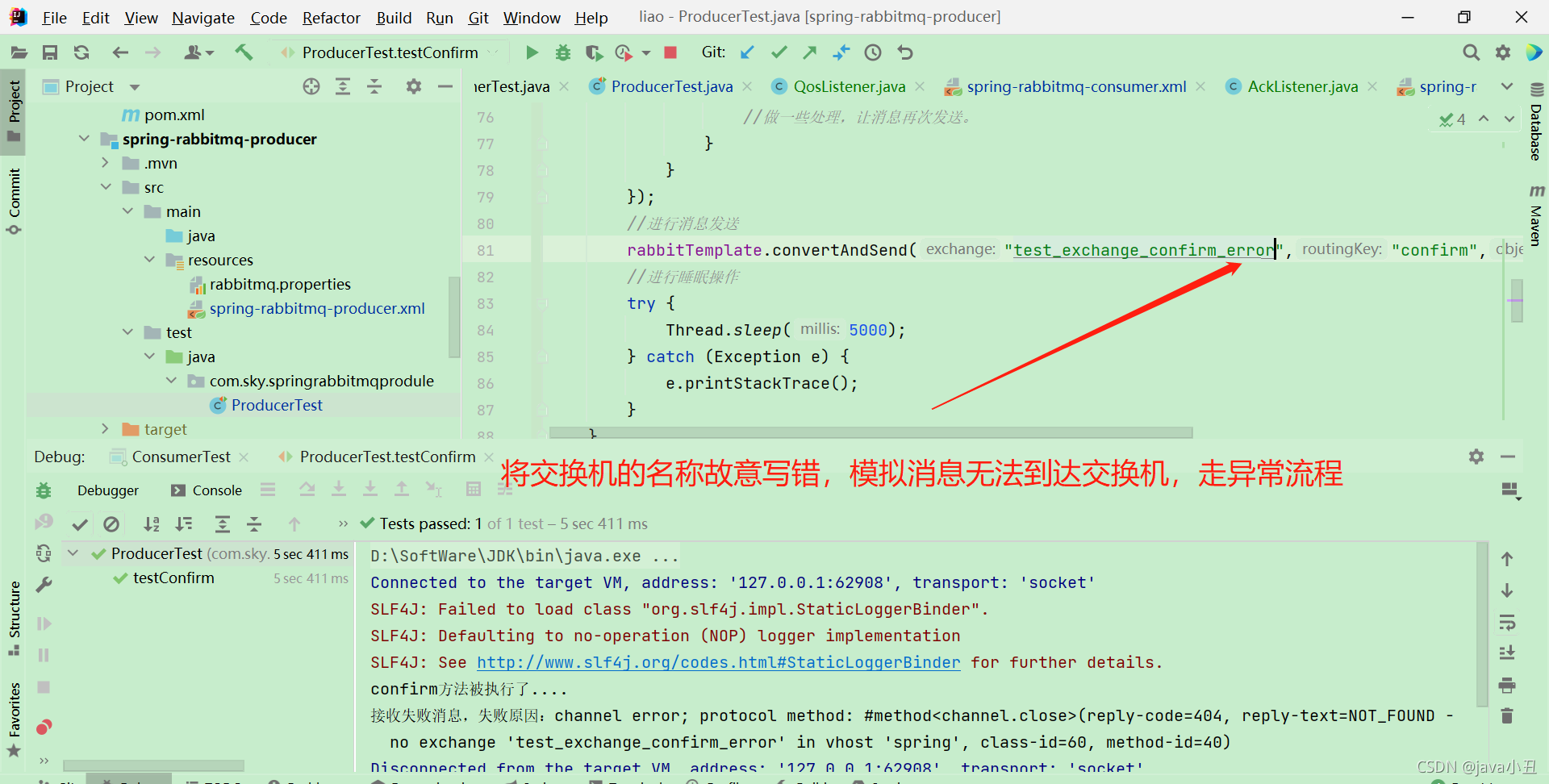The image size is (1549, 784).
Task: Expand all in Project panel
Action: click(343, 86)
